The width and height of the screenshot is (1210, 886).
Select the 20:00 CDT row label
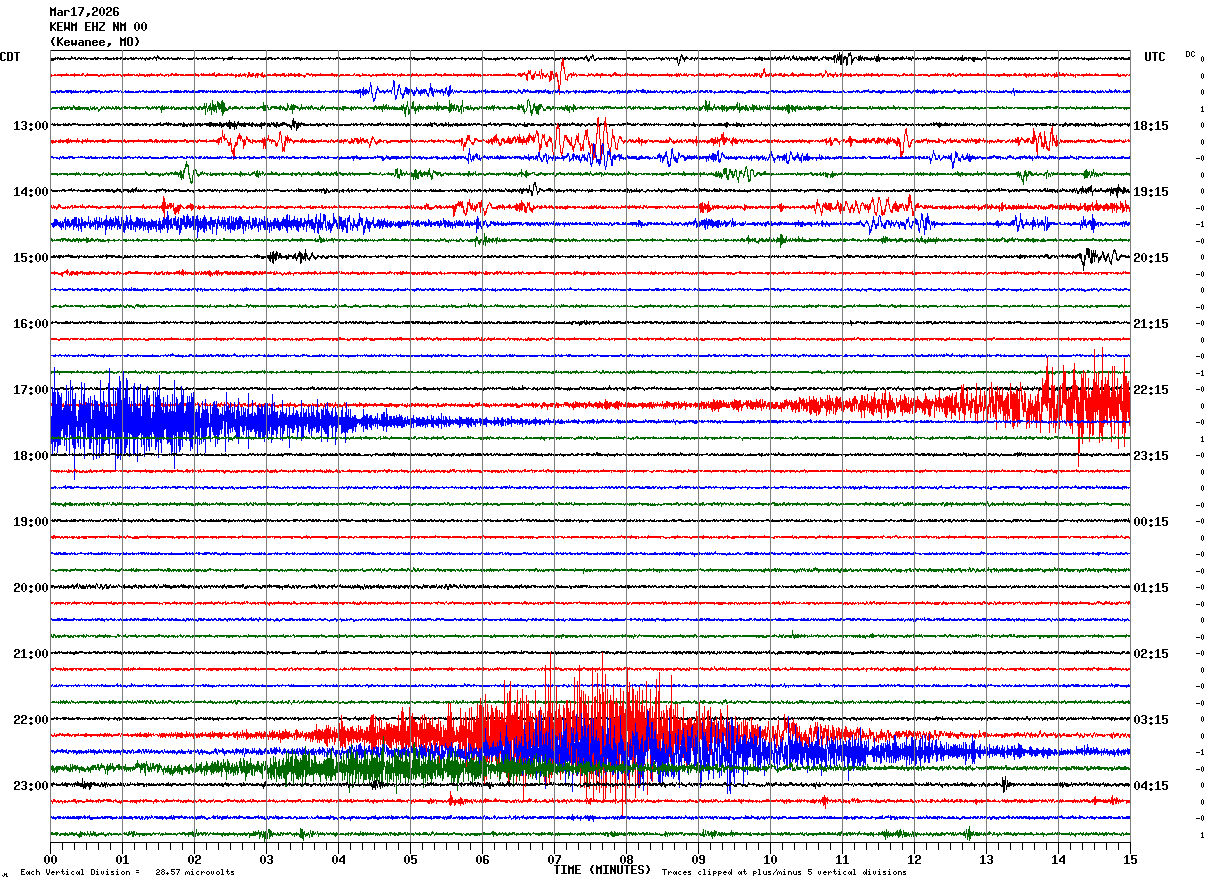coord(30,587)
